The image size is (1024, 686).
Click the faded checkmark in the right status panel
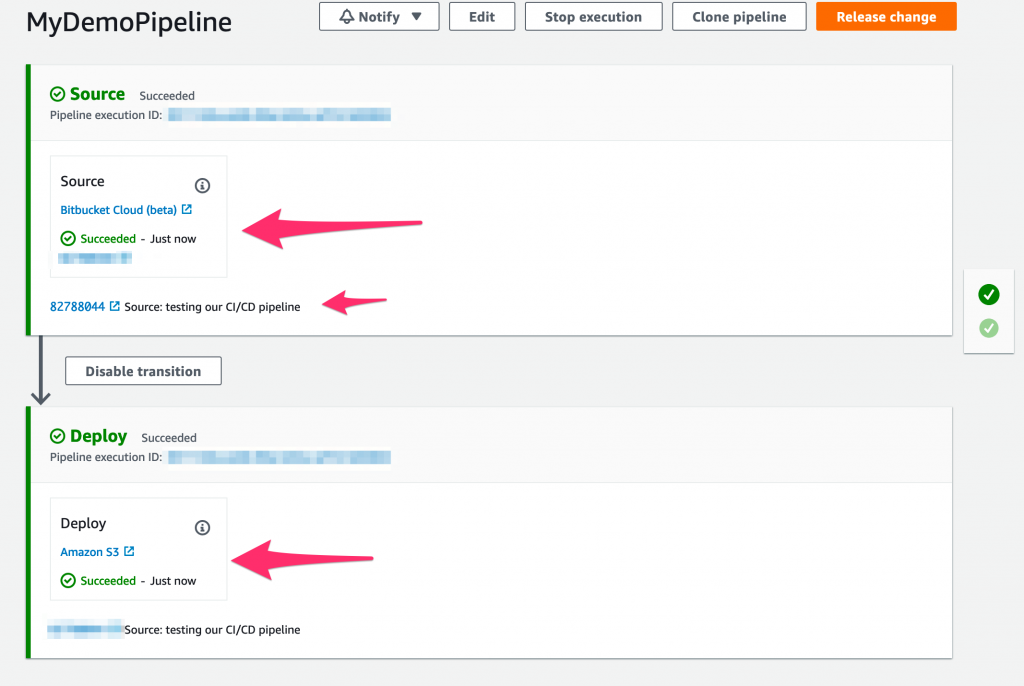point(988,327)
